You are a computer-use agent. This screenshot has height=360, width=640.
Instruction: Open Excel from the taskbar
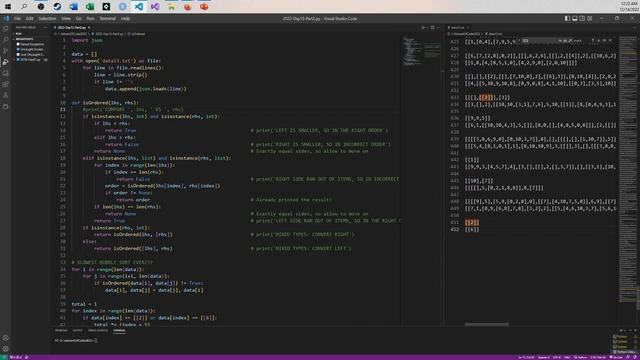coord(90,7)
